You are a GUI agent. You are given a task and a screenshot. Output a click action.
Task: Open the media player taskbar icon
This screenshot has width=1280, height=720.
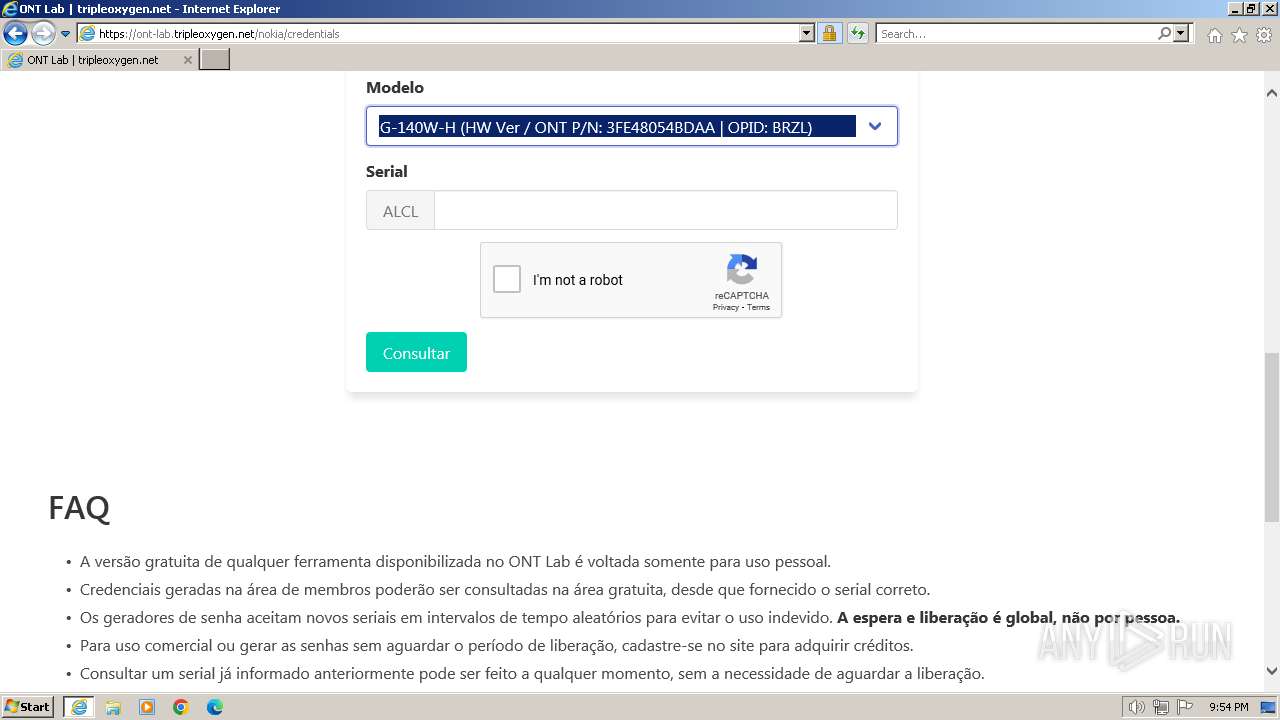click(x=147, y=707)
